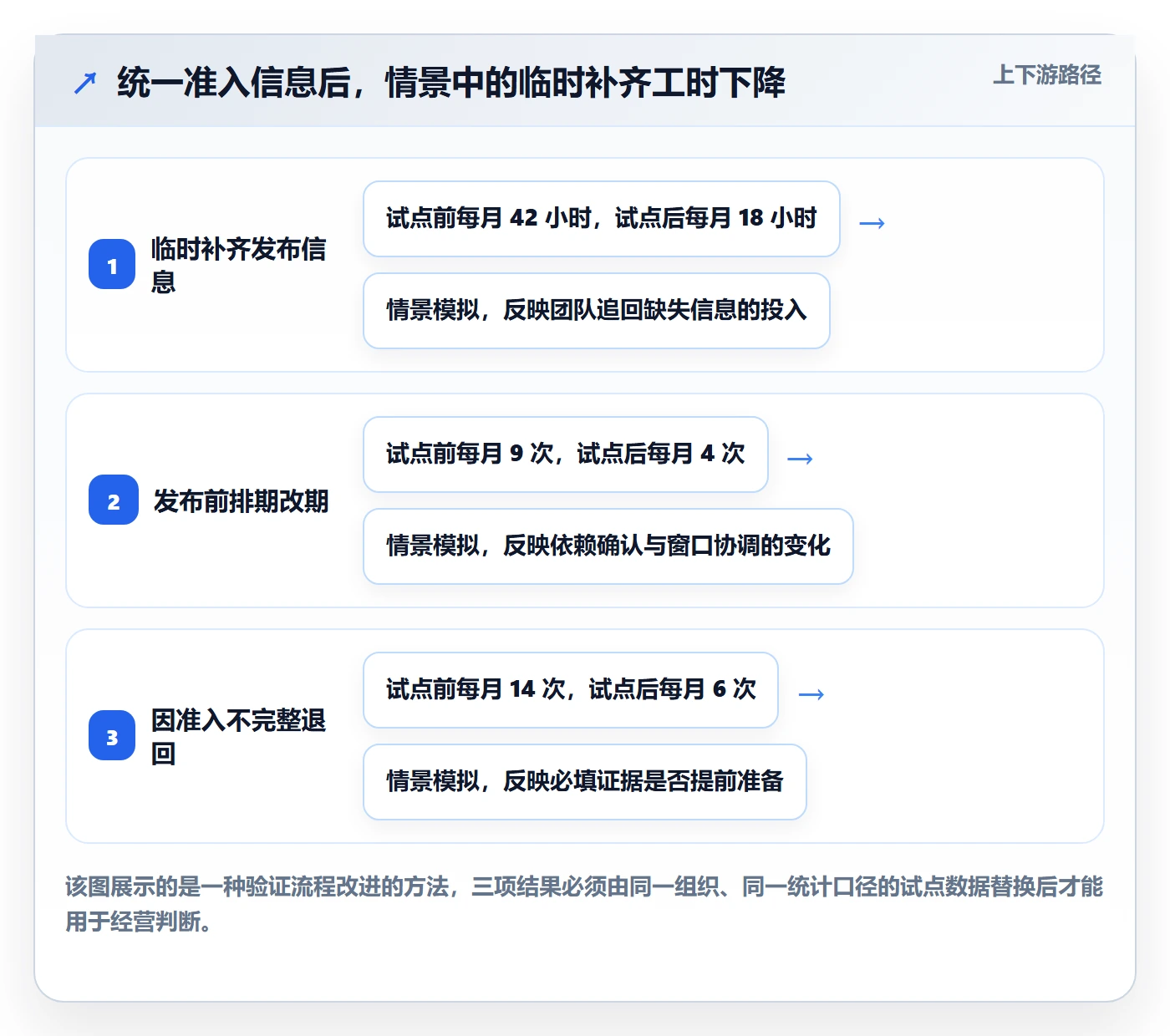Select the row label "发布前排期改期"
Viewport: 1170px width, 1036px height.
[x=241, y=501]
